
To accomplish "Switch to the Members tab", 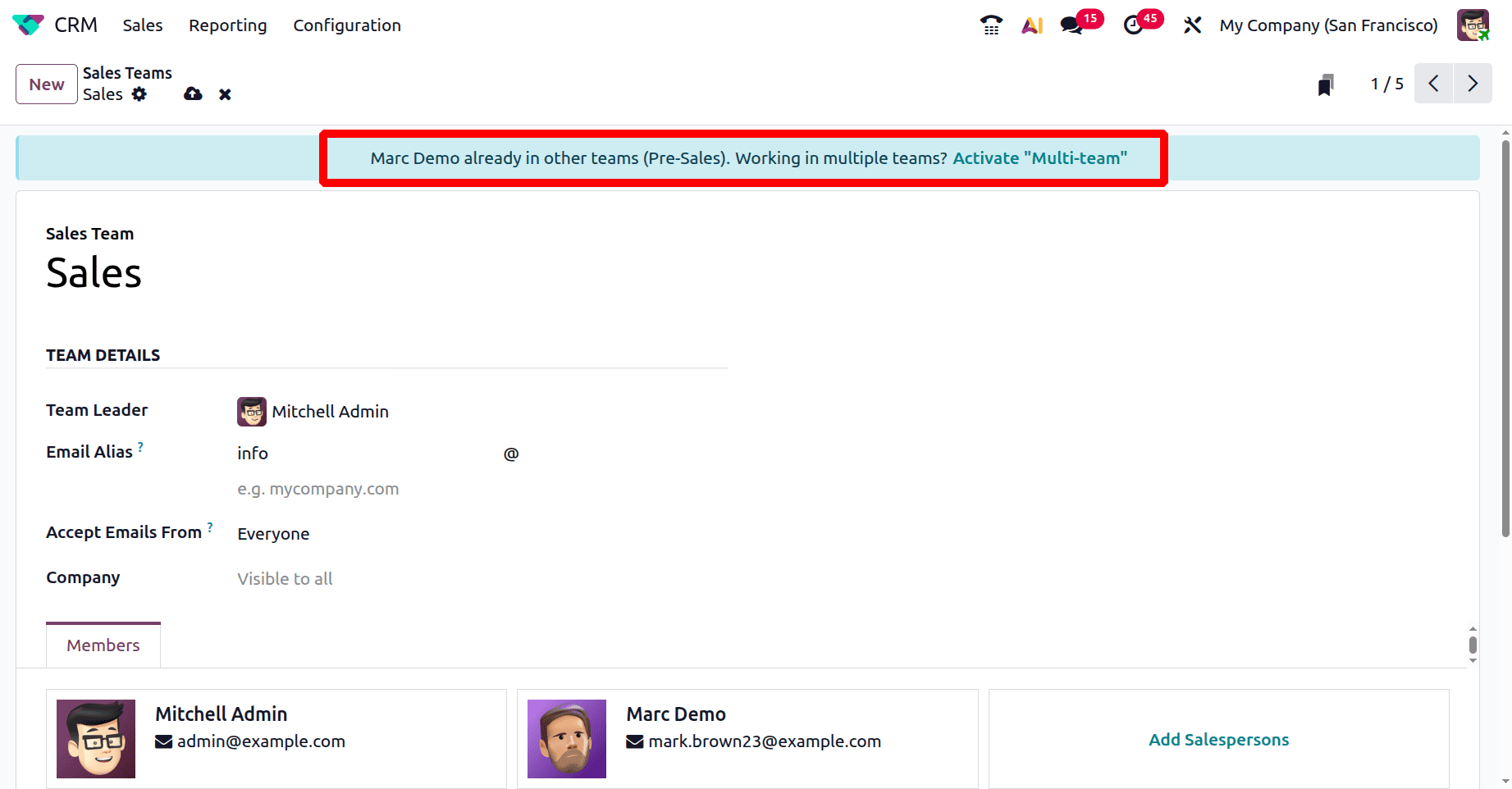I will tap(103, 645).
